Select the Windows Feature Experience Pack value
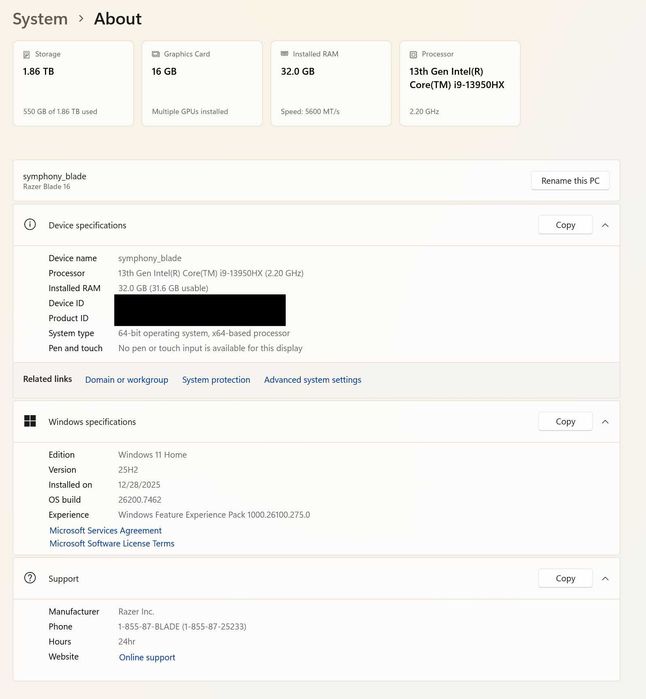This screenshot has height=699, width=646. click(x=214, y=515)
